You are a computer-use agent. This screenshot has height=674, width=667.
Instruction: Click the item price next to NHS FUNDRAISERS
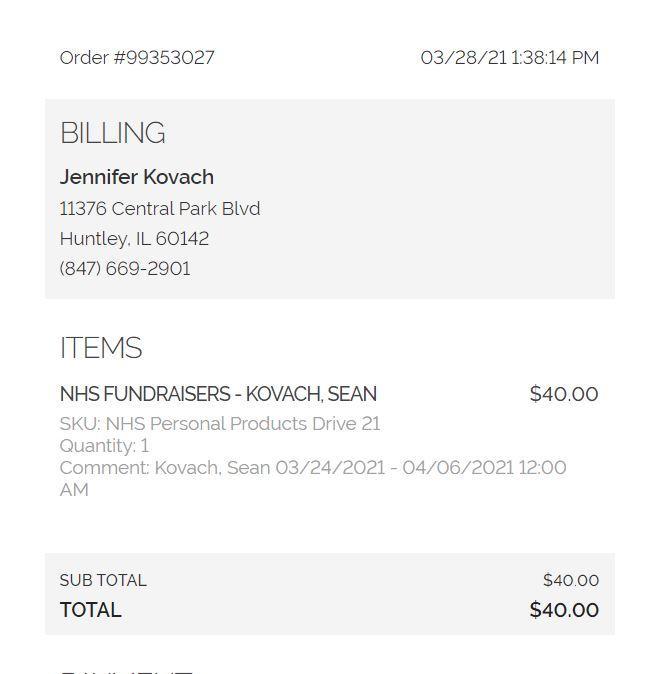pos(564,394)
